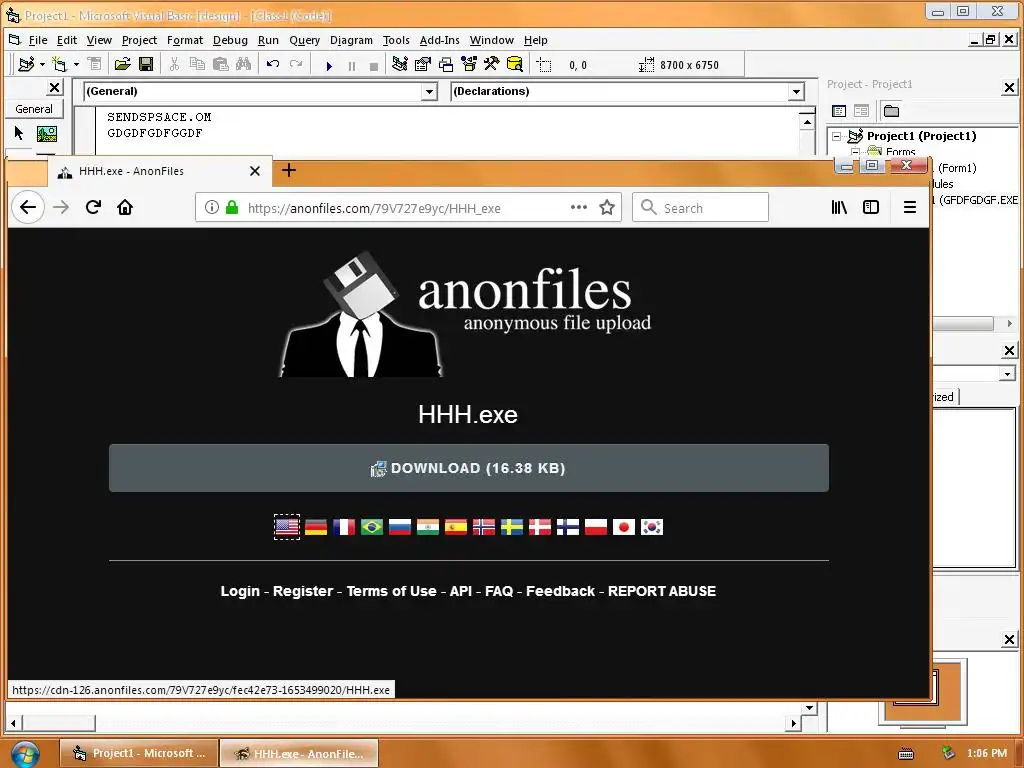Start the program with the Run arrow
This screenshot has width=1024, height=768.
[x=329, y=66]
